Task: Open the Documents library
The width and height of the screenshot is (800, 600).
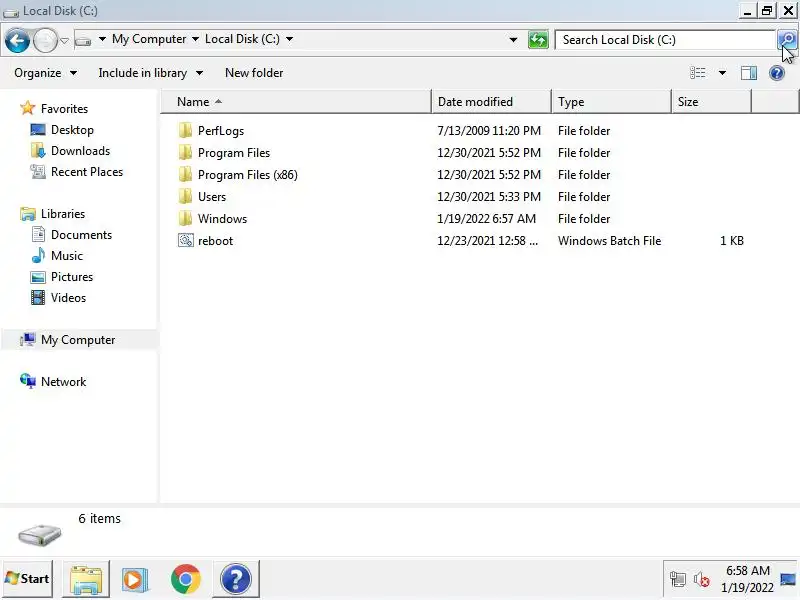Action: [x=81, y=235]
